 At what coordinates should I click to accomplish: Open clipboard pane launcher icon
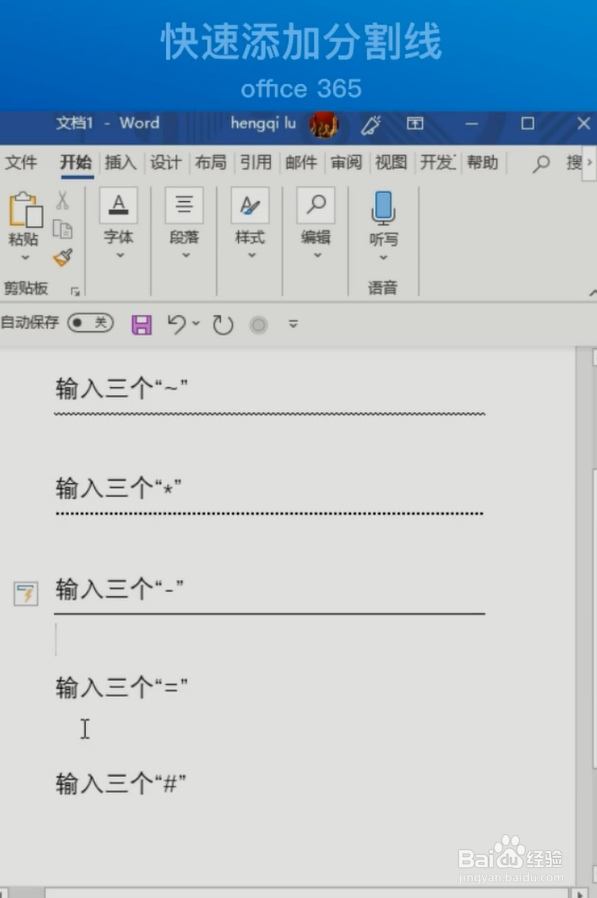(x=75, y=292)
